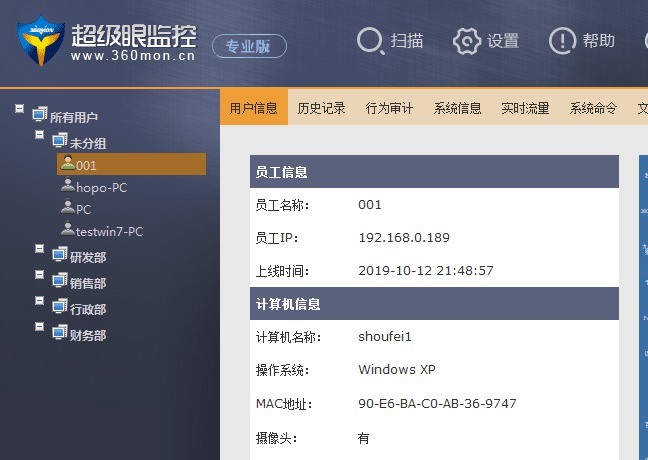Open the 系统命令 tab
Screen dimensions: 648x460
[x=593, y=108]
